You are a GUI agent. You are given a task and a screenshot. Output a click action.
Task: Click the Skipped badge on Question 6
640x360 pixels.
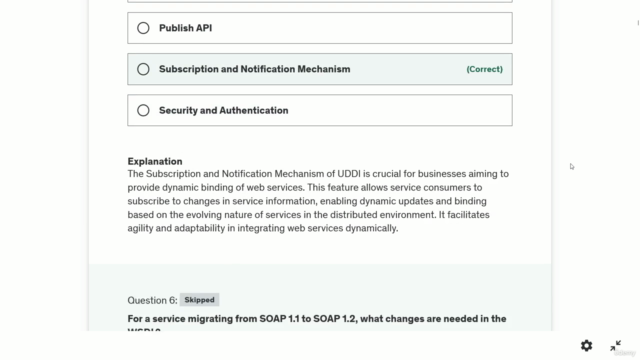coord(199,300)
